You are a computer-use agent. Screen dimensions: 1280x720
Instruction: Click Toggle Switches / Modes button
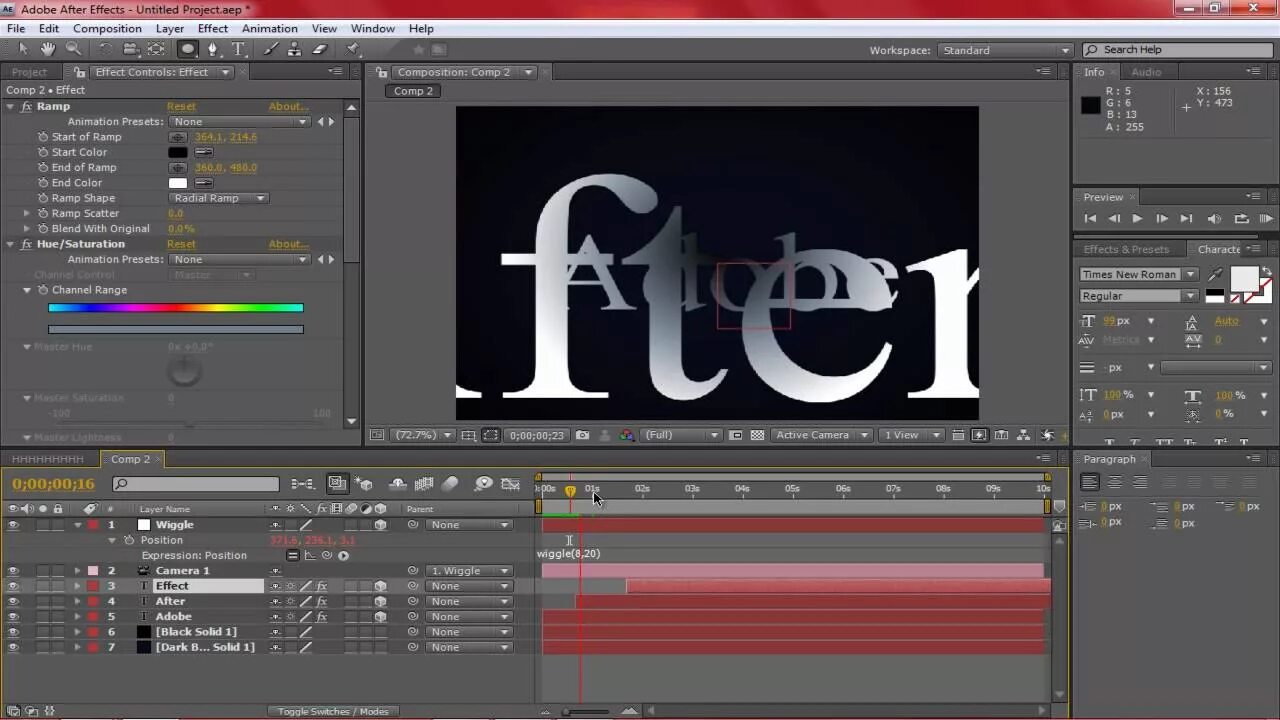[333, 712]
